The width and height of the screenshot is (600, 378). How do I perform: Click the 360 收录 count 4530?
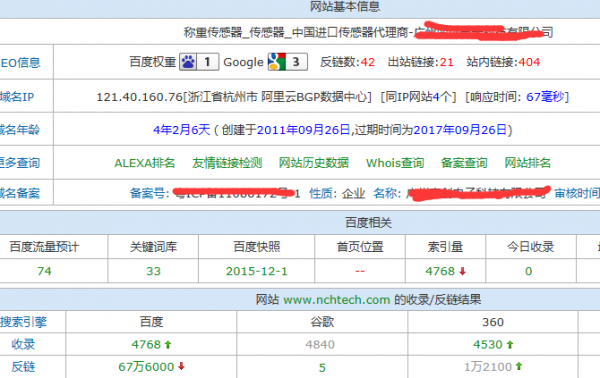[x=488, y=345]
